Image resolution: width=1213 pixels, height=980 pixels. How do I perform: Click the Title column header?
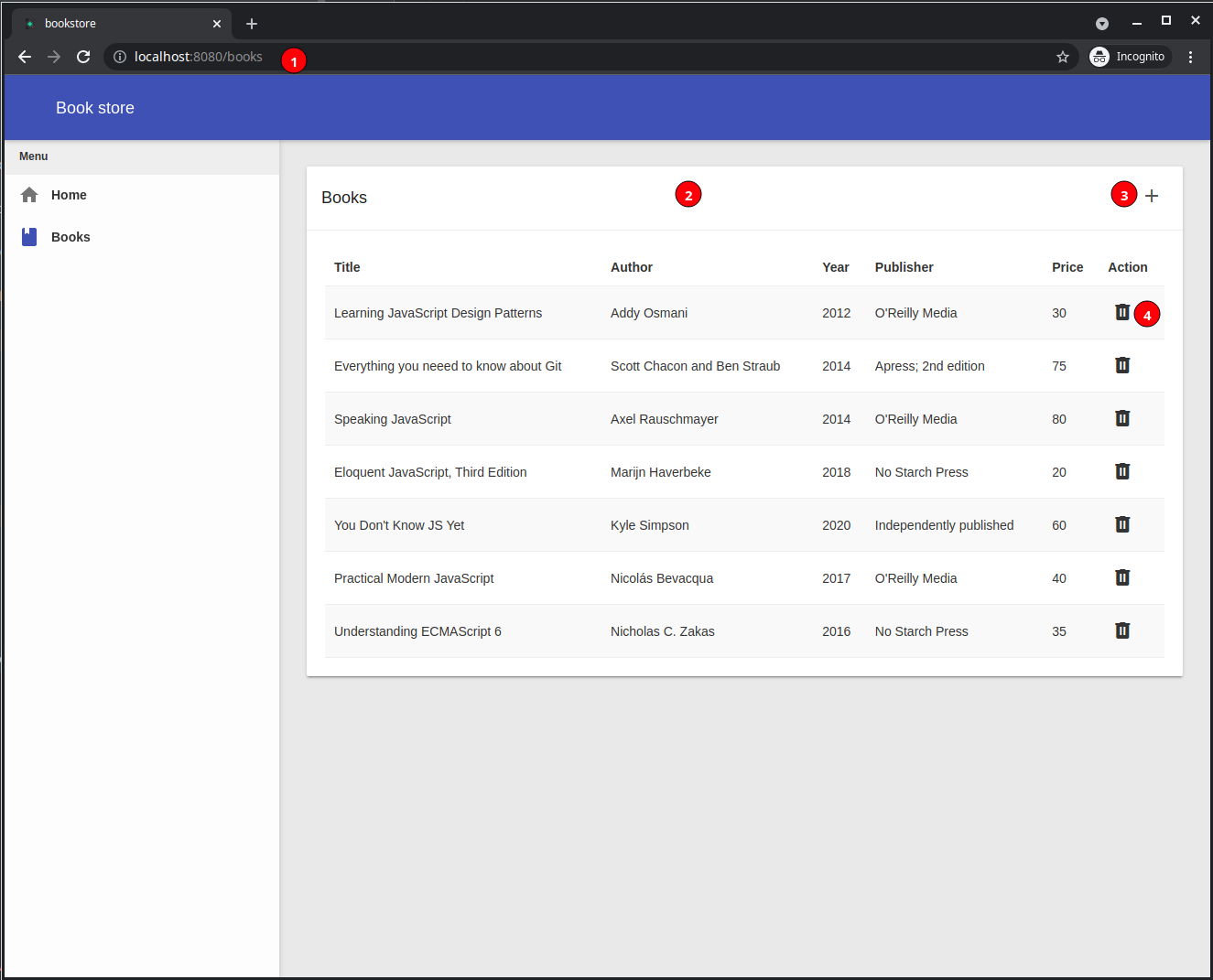[347, 267]
